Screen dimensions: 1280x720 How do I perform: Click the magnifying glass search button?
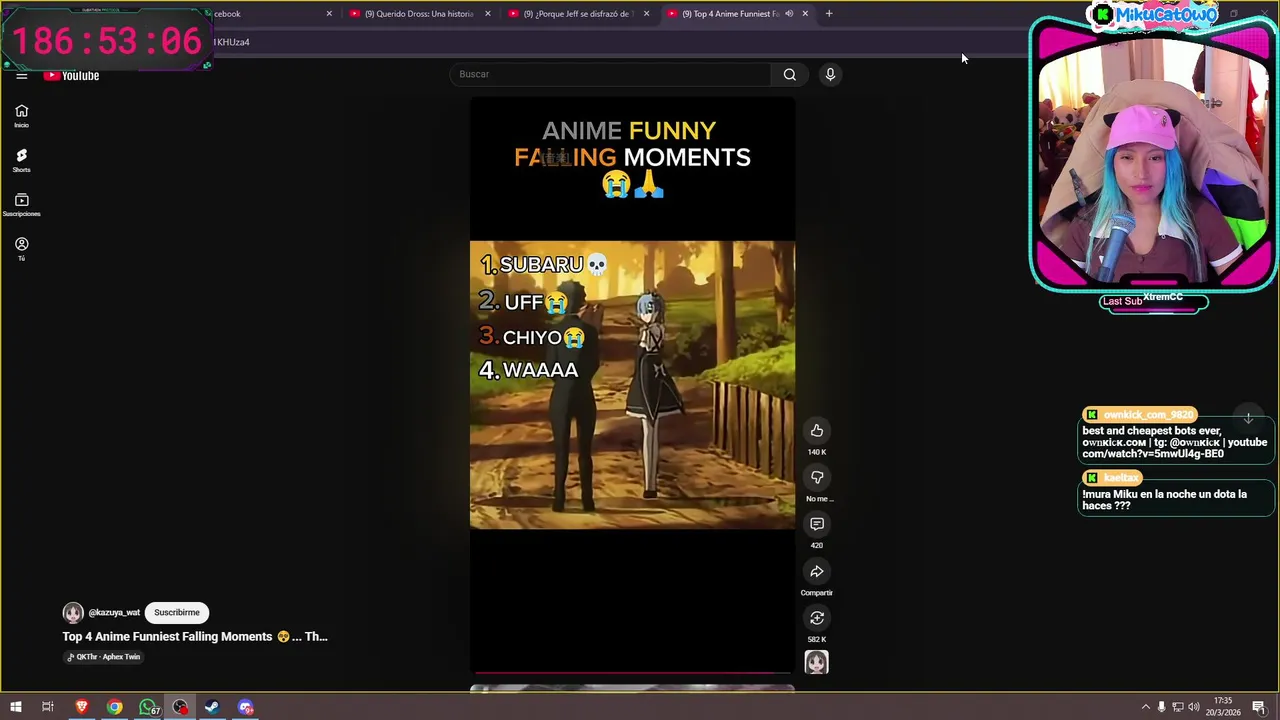point(790,74)
